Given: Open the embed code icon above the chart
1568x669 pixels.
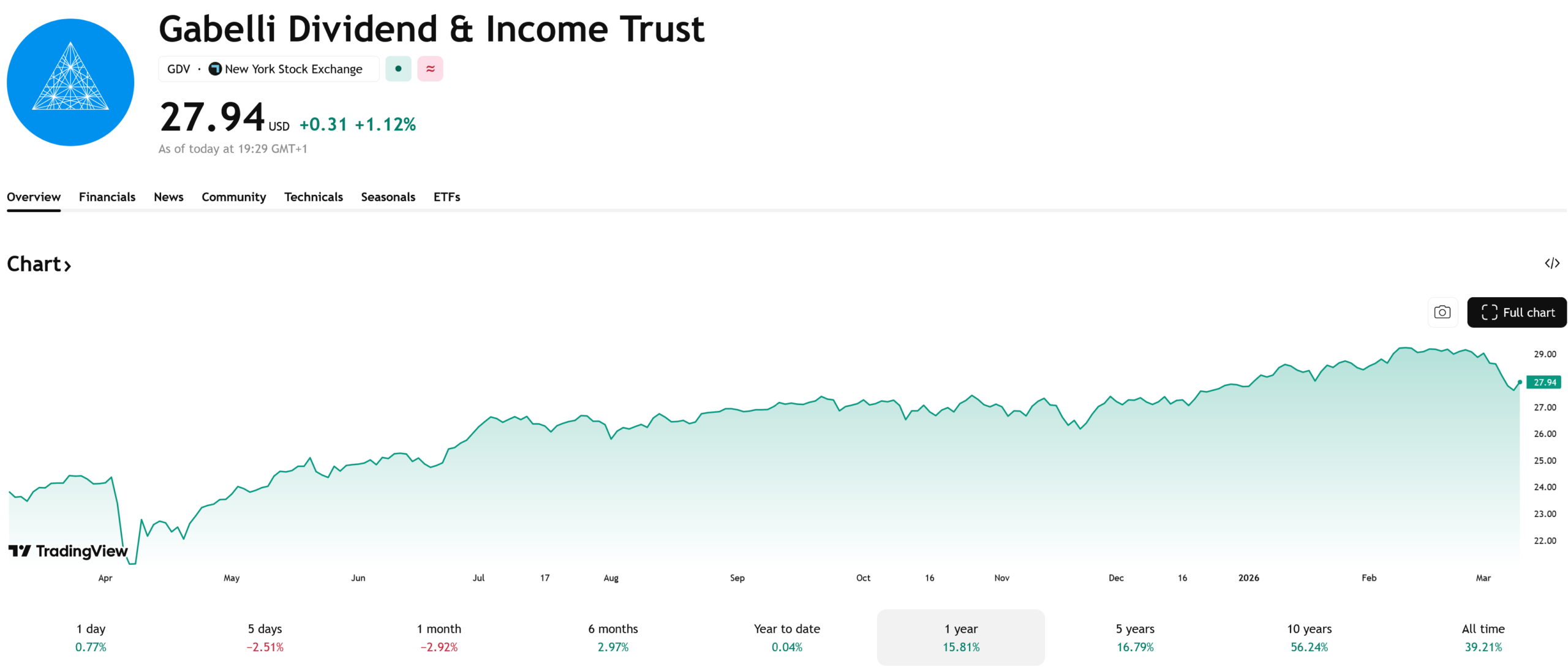Looking at the screenshot, I should point(1553,263).
